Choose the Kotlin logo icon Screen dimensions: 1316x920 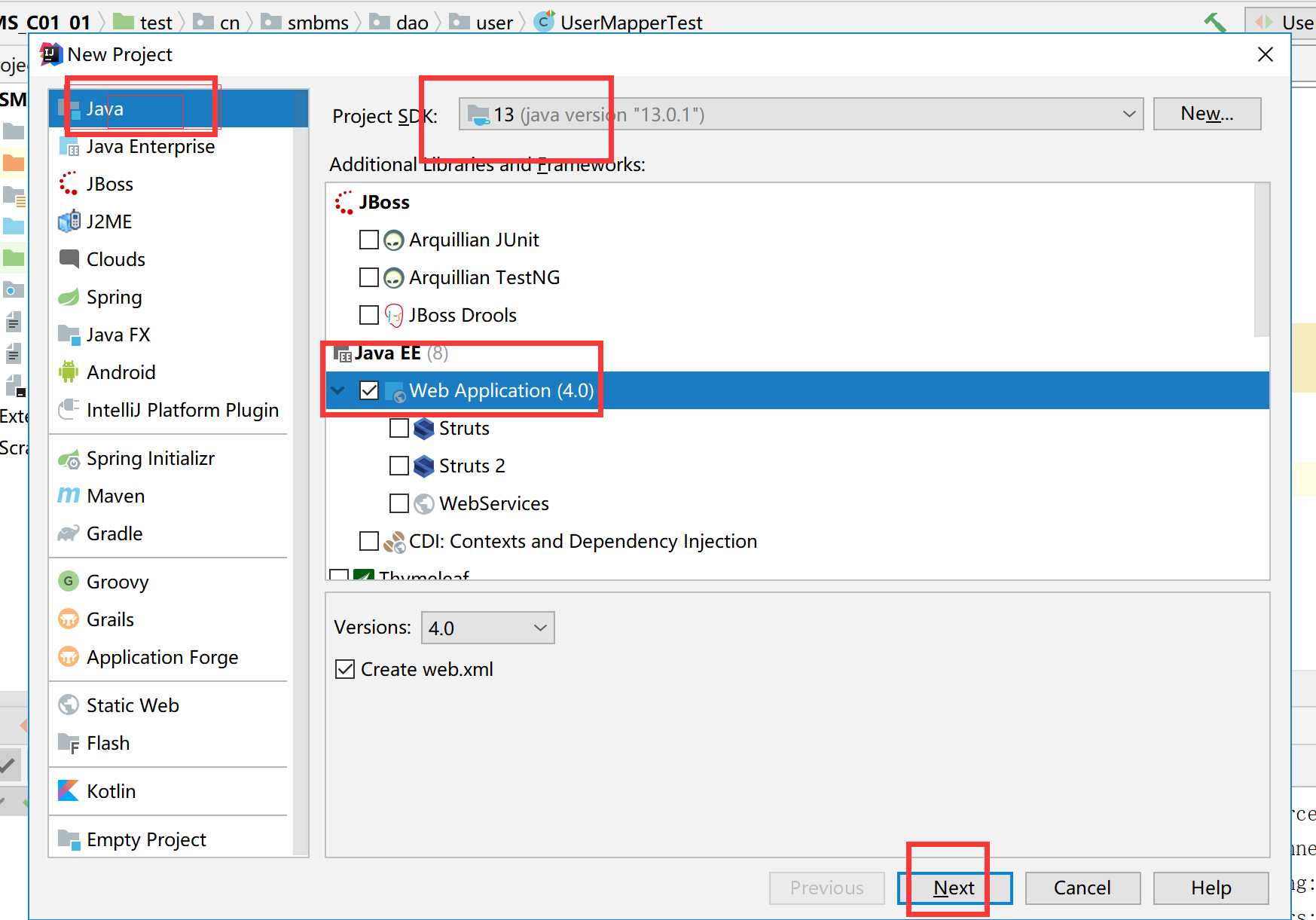click(69, 791)
